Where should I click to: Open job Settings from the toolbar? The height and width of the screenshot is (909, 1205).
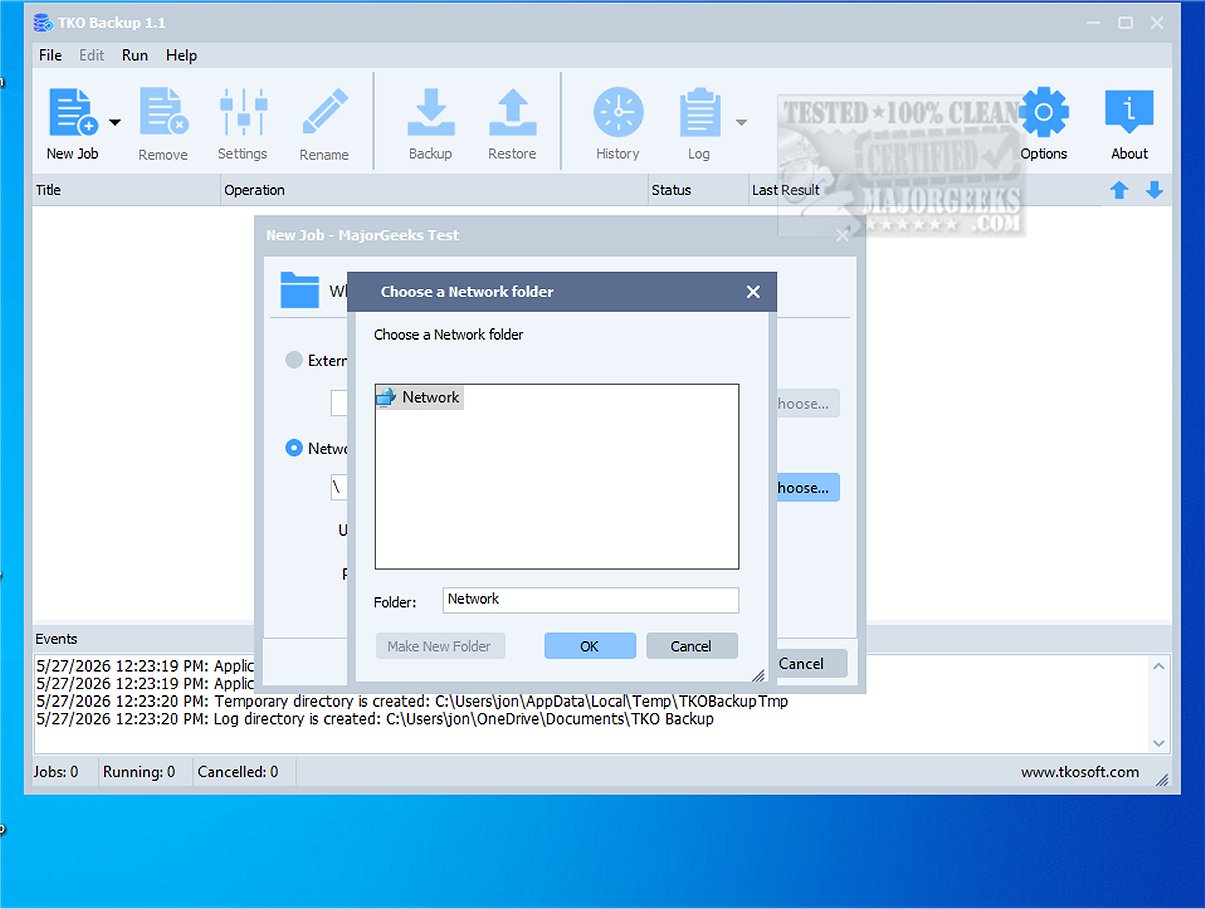point(243,112)
